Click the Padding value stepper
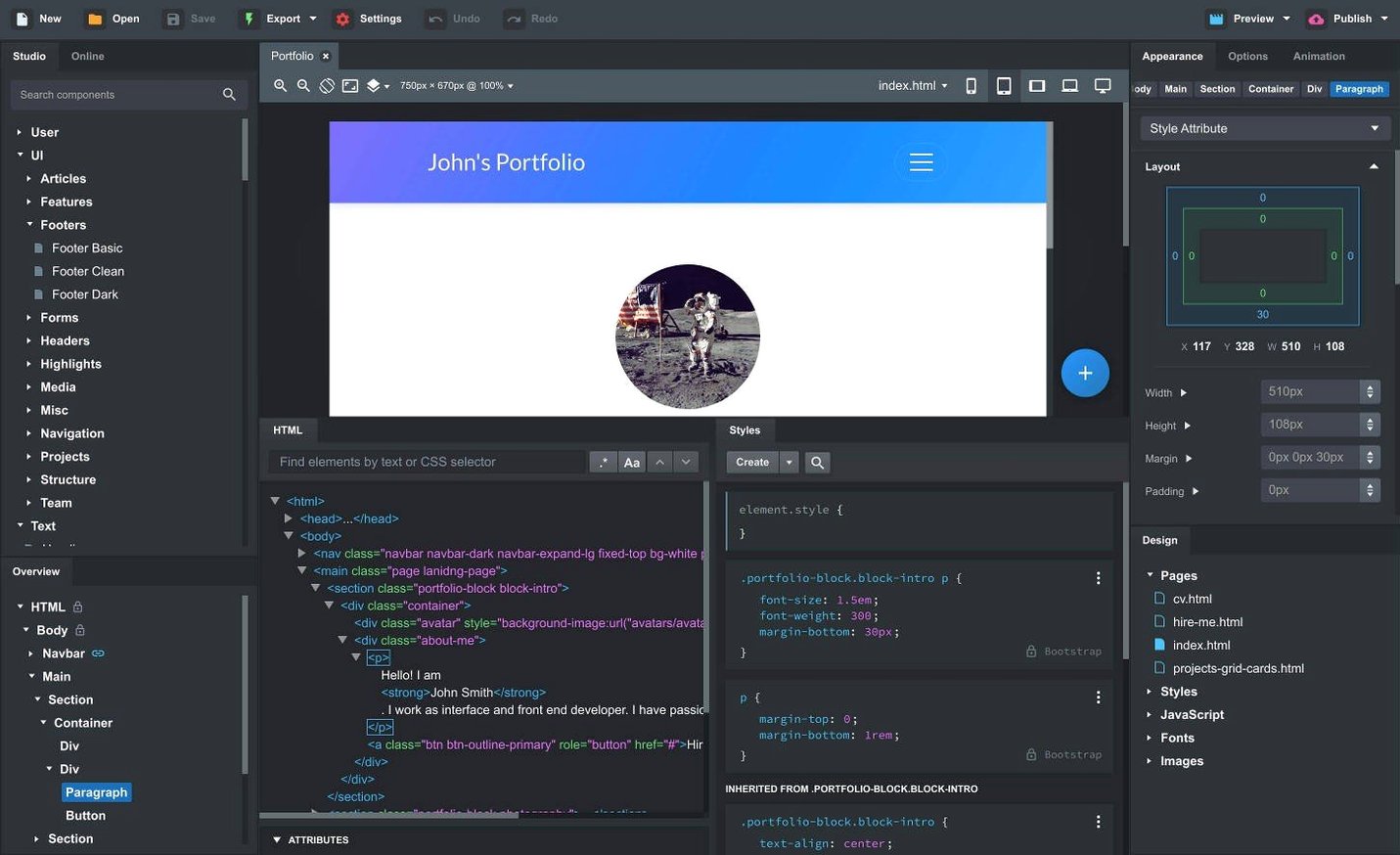The width and height of the screenshot is (1400, 855). pyautogui.click(x=1370, y=490)
